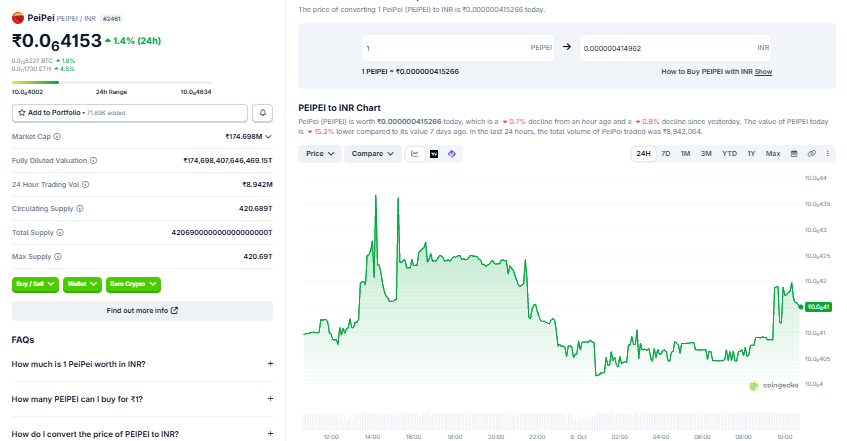Viewport: 847px width, 441px height.
Task: Copy chart link using chain icon
Action: tap(811, 154)
